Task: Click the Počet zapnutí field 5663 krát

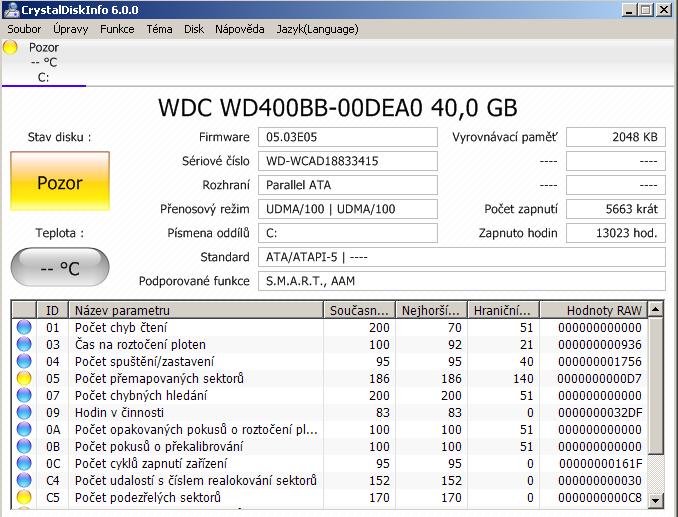Action: coord(616,209)
